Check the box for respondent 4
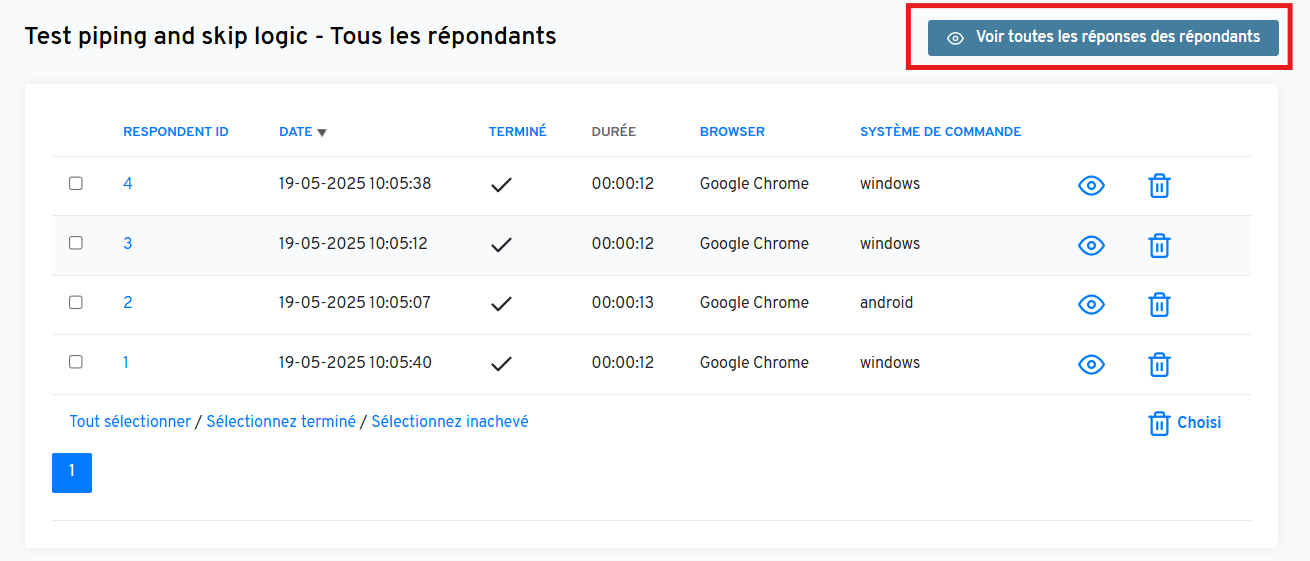 [76, 184]
